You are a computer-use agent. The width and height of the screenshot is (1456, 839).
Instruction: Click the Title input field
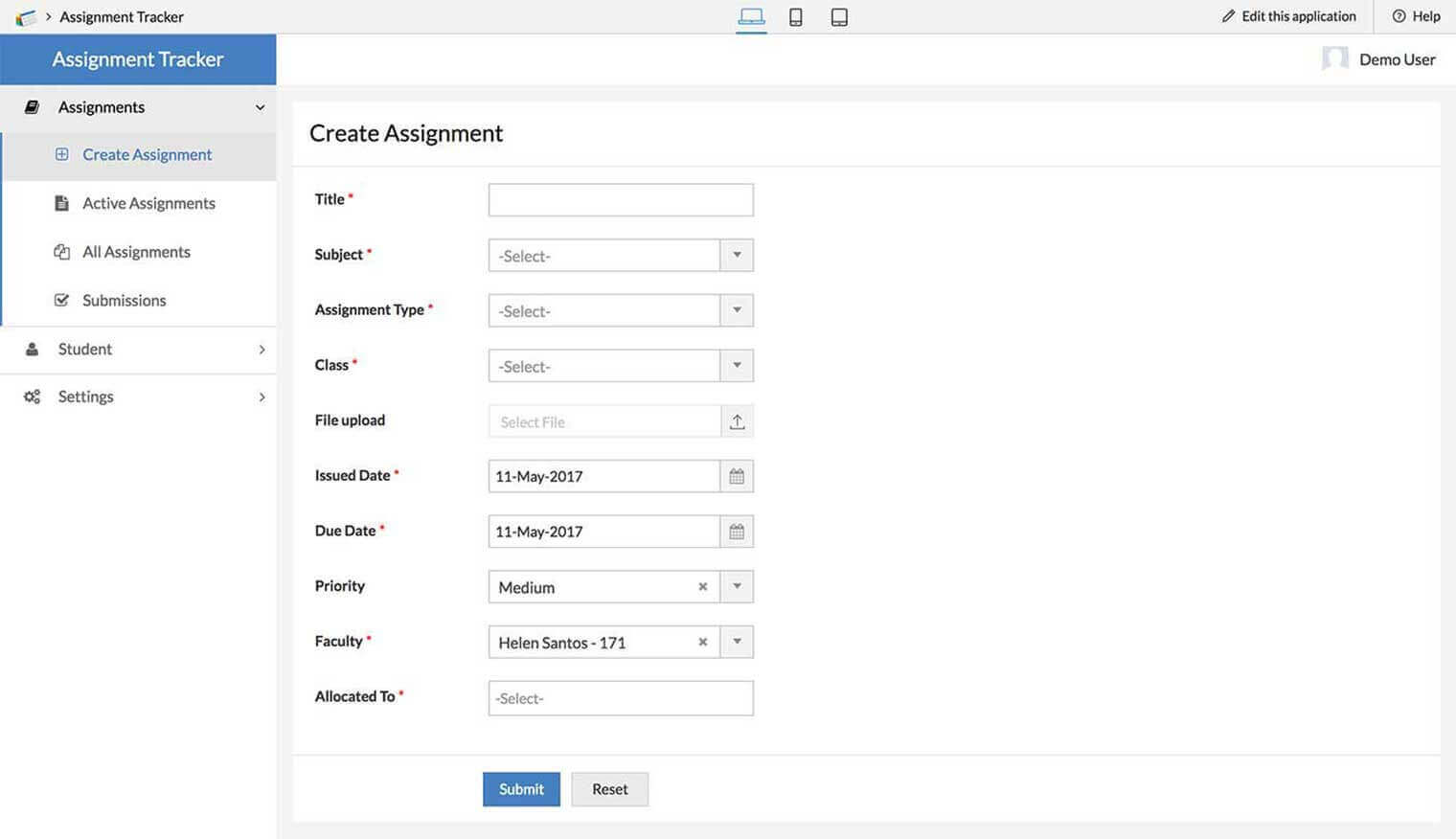(621, 200)
